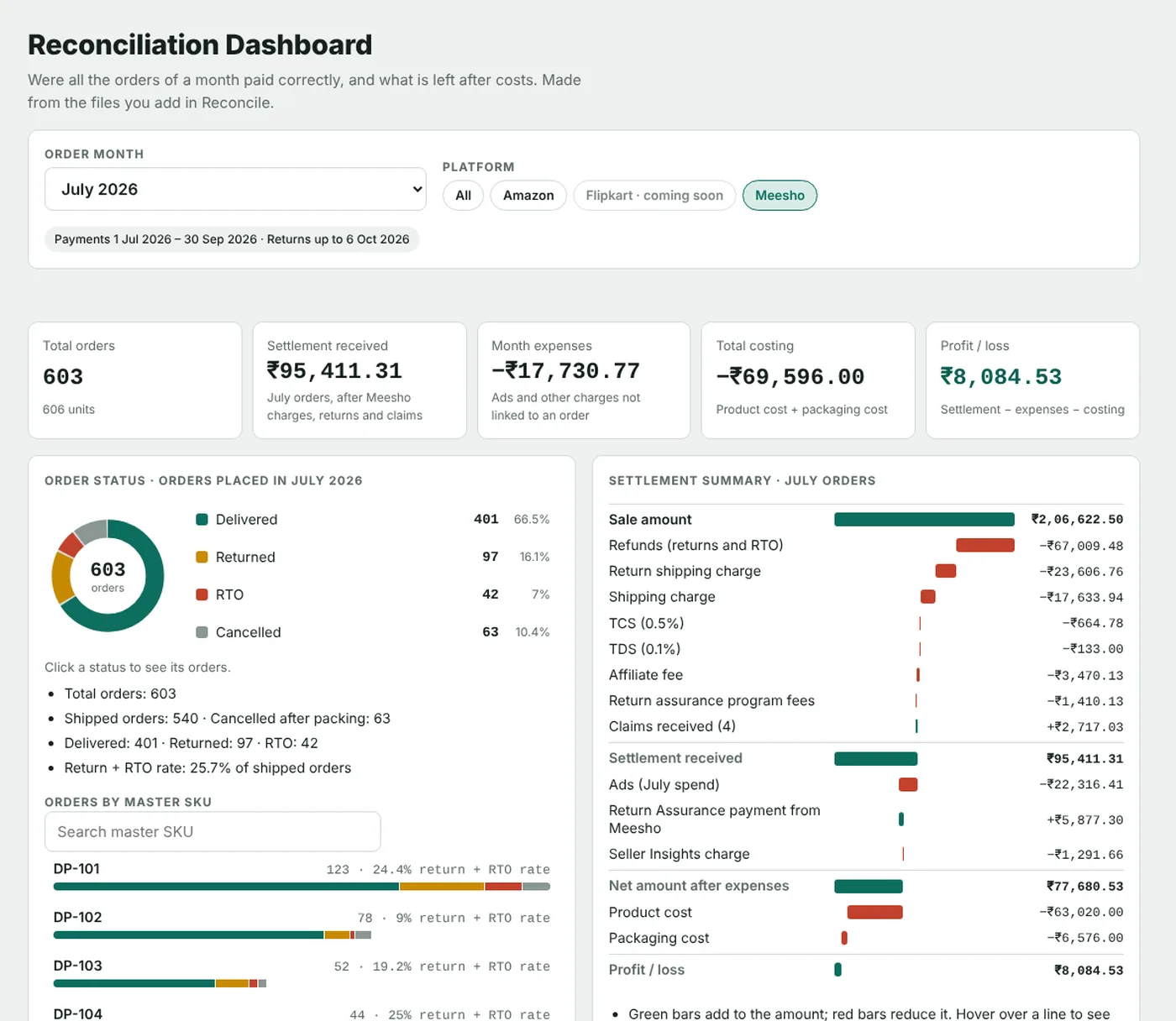Click the green Delivered legend swatch
Screen dimensions: 1176x1021
tap(202, 520)
